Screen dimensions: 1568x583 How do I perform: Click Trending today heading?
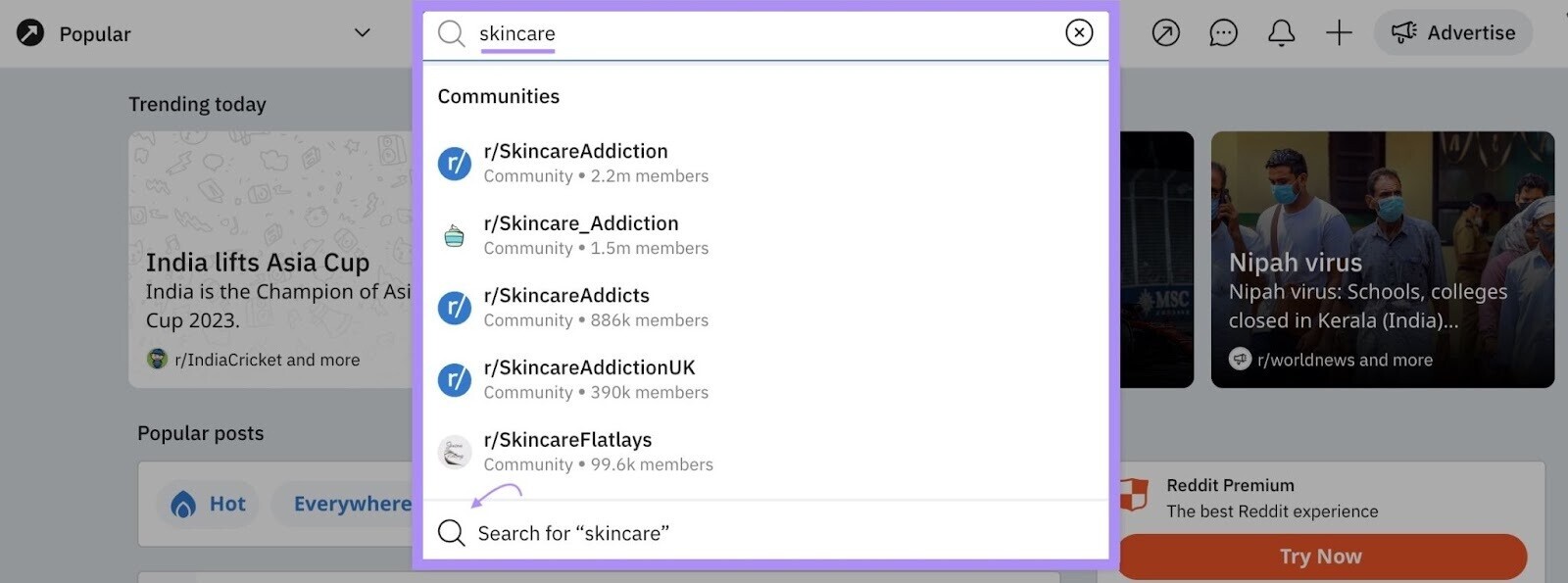197,104
